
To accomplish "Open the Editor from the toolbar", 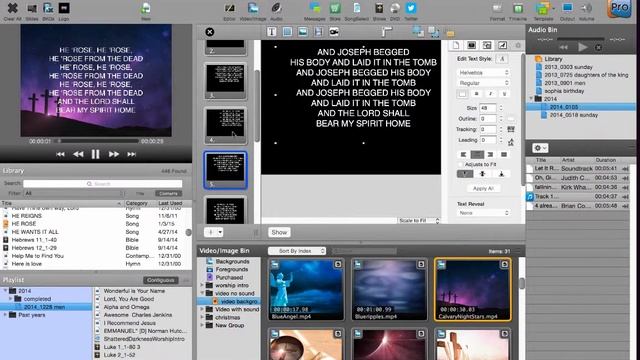I will click(230, 8).
